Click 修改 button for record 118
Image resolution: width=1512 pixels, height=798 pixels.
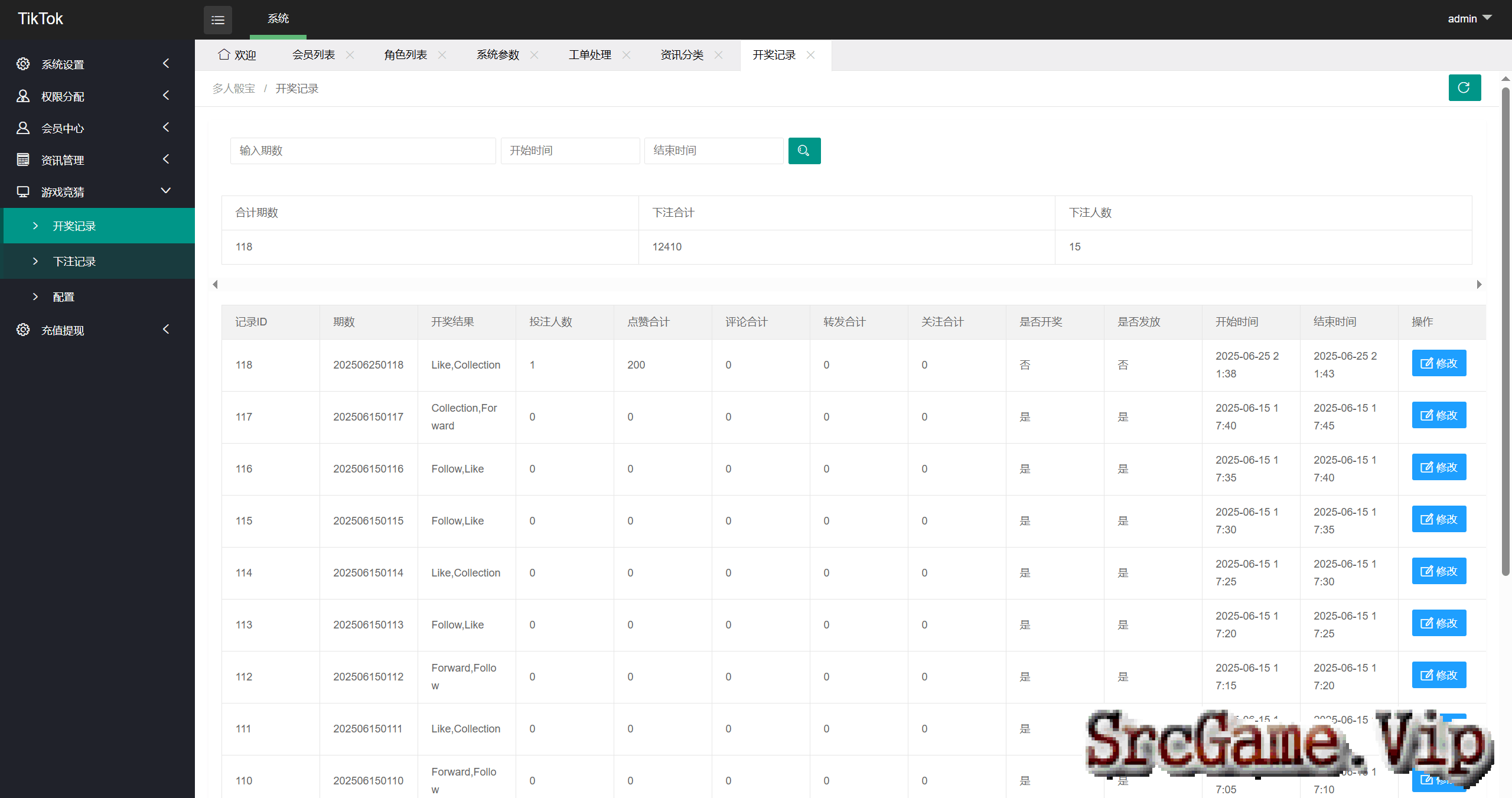pos(1439,363)
